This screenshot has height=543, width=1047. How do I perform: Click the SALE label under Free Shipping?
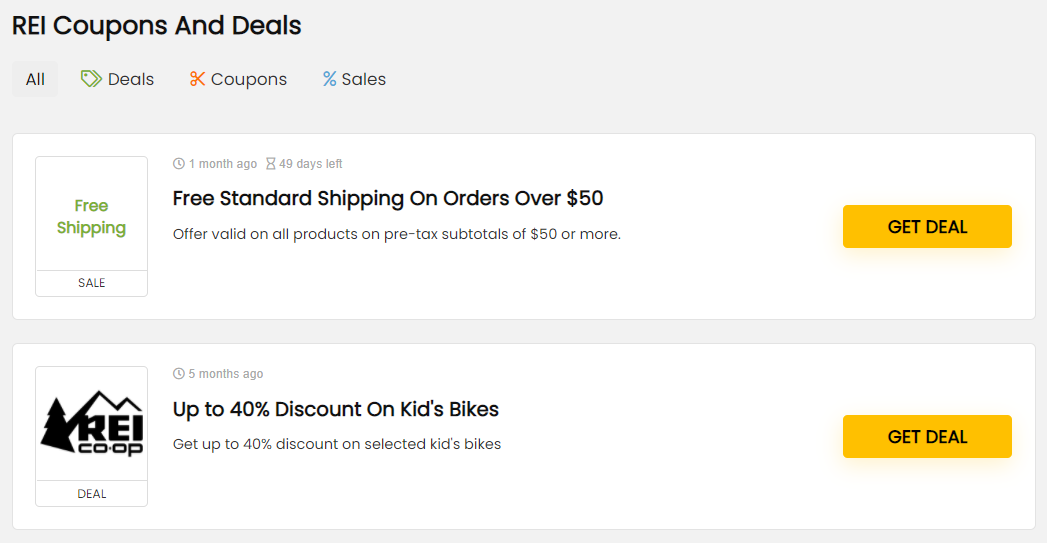[91, 283]
